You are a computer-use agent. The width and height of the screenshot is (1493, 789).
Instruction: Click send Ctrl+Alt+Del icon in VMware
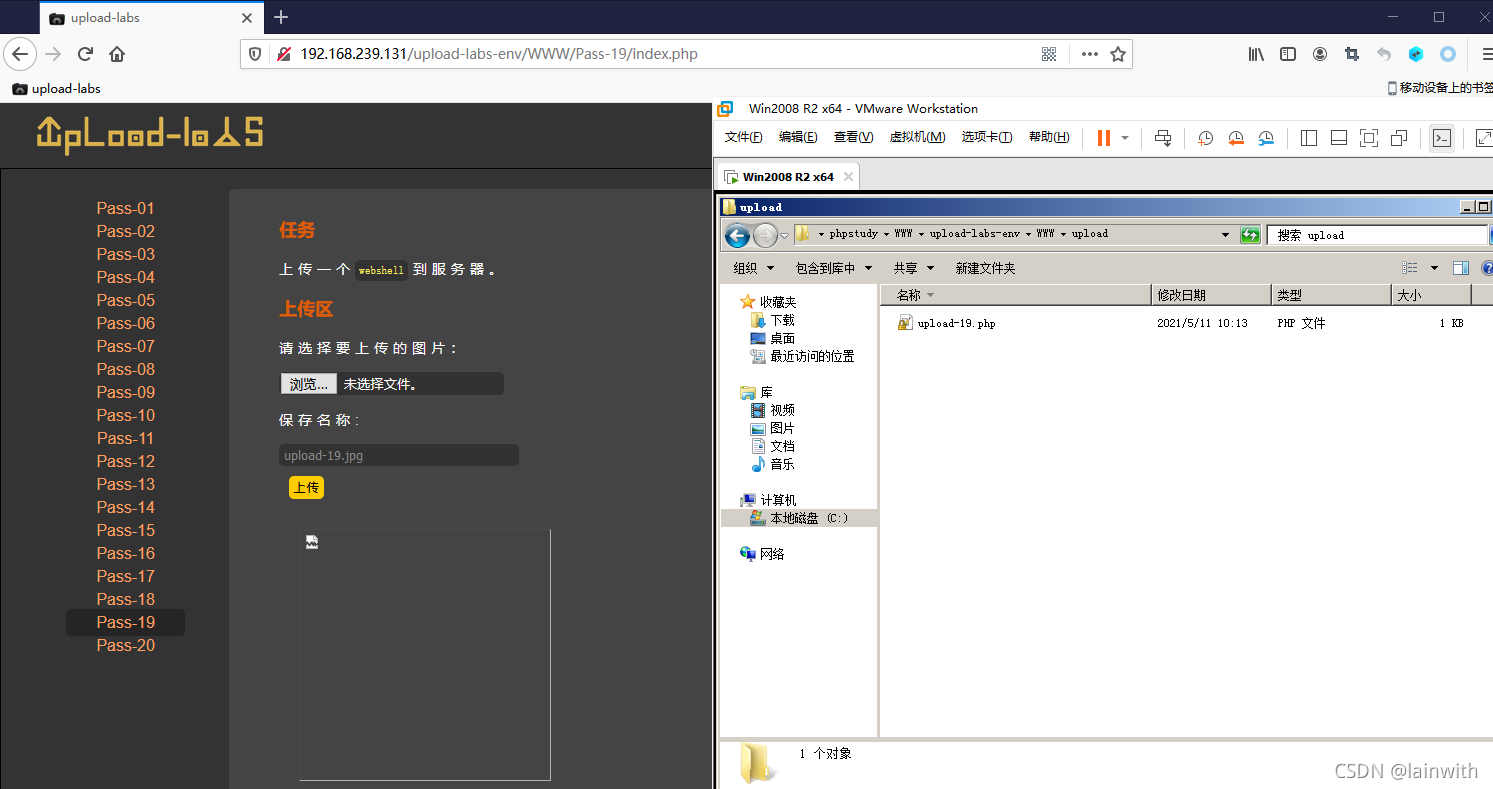(1163, 138)
